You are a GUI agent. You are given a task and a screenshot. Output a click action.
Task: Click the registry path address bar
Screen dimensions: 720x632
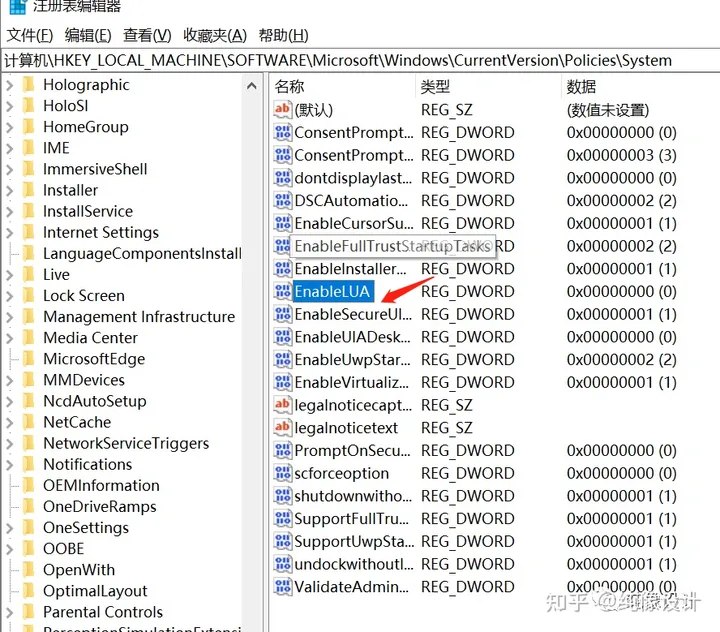360,61
